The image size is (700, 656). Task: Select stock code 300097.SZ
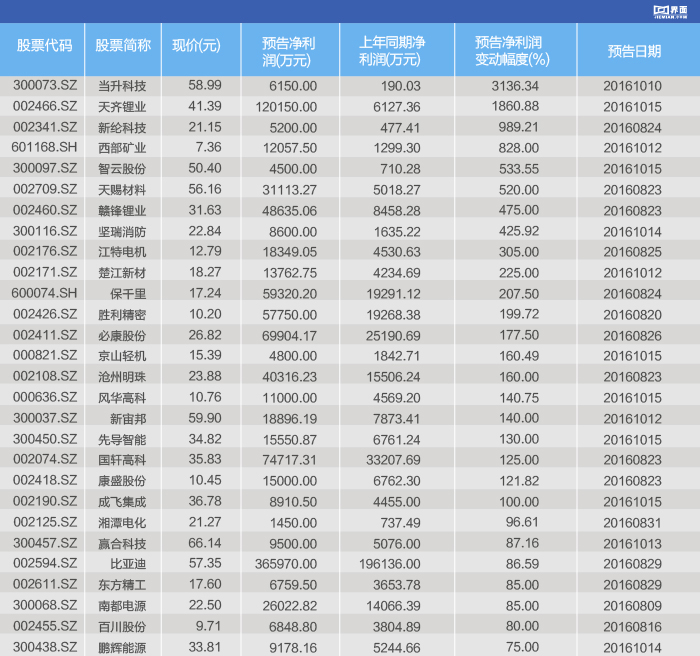point(45,168)
